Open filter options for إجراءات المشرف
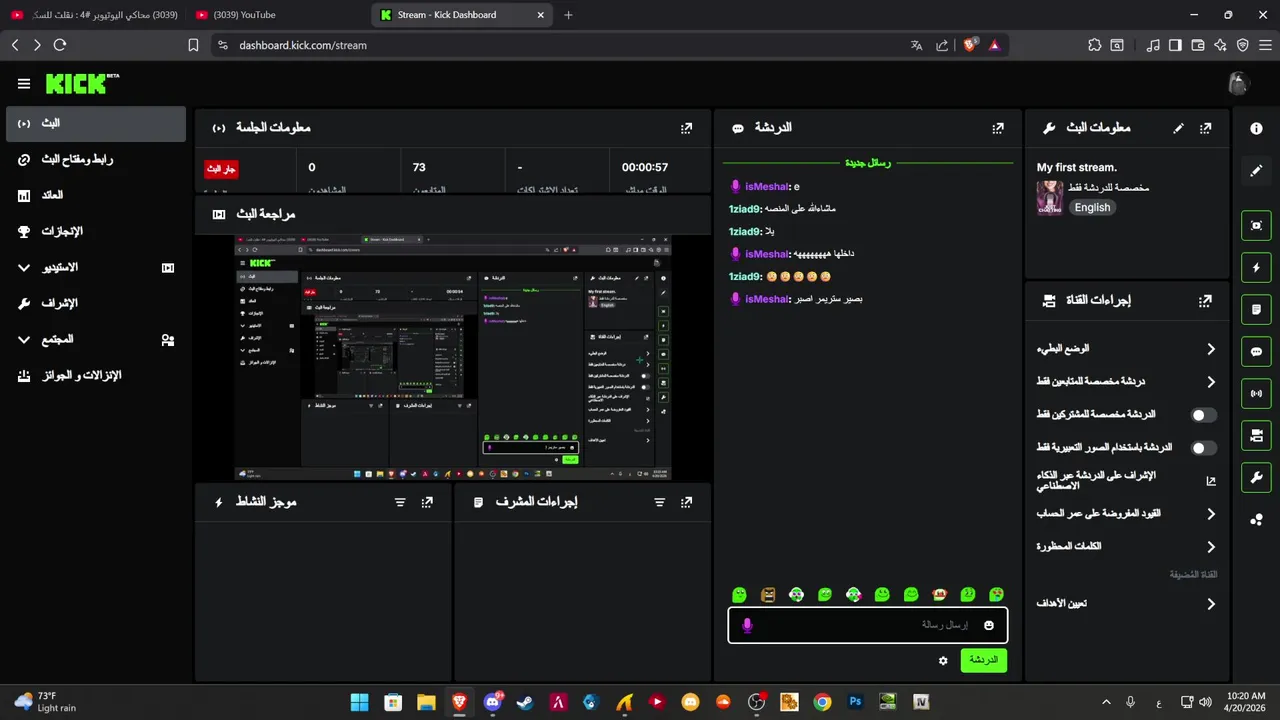The height and width of the screenshot is (720, 1280). pos(659,502)
